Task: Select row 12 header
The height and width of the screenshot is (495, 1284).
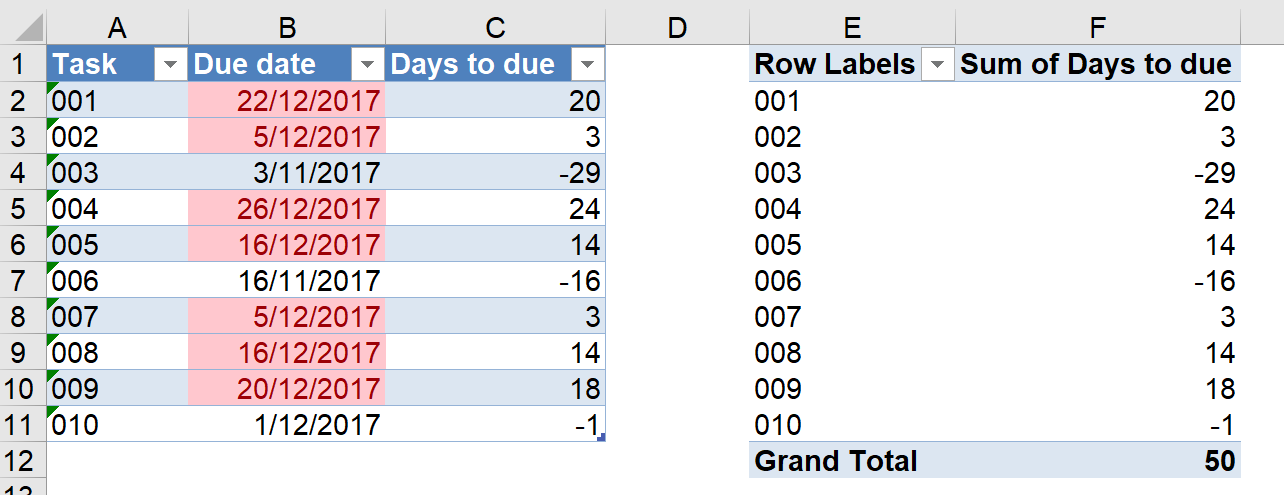Action: [x=23, y=461]
